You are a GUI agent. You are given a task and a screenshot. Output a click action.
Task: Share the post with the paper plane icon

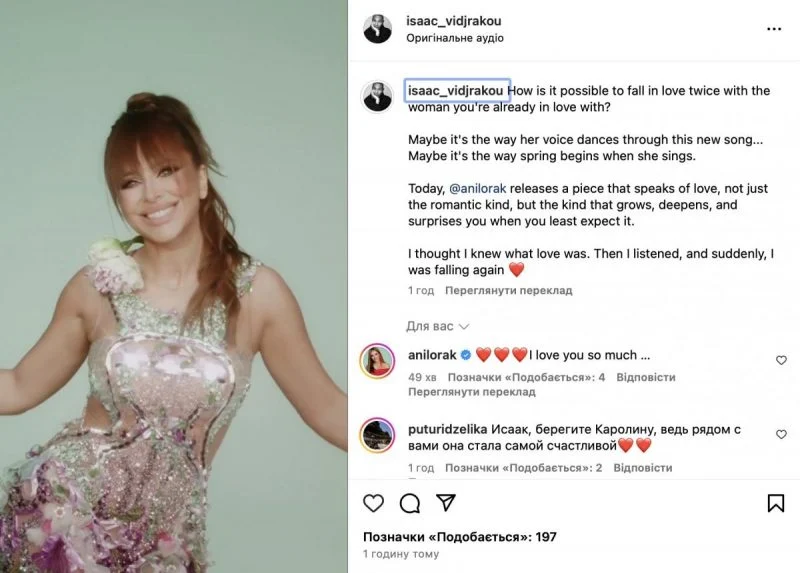(x=446, y=503)
